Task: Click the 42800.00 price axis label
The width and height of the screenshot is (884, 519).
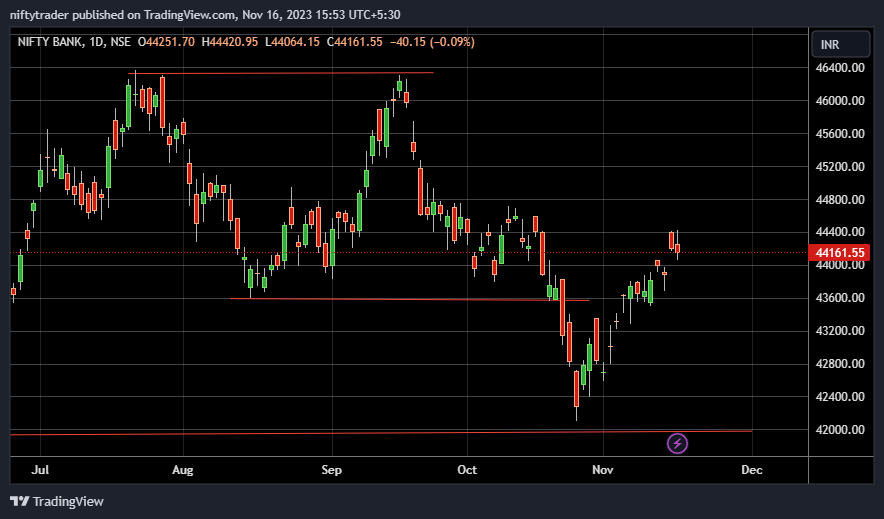Action: coord(839,363)
